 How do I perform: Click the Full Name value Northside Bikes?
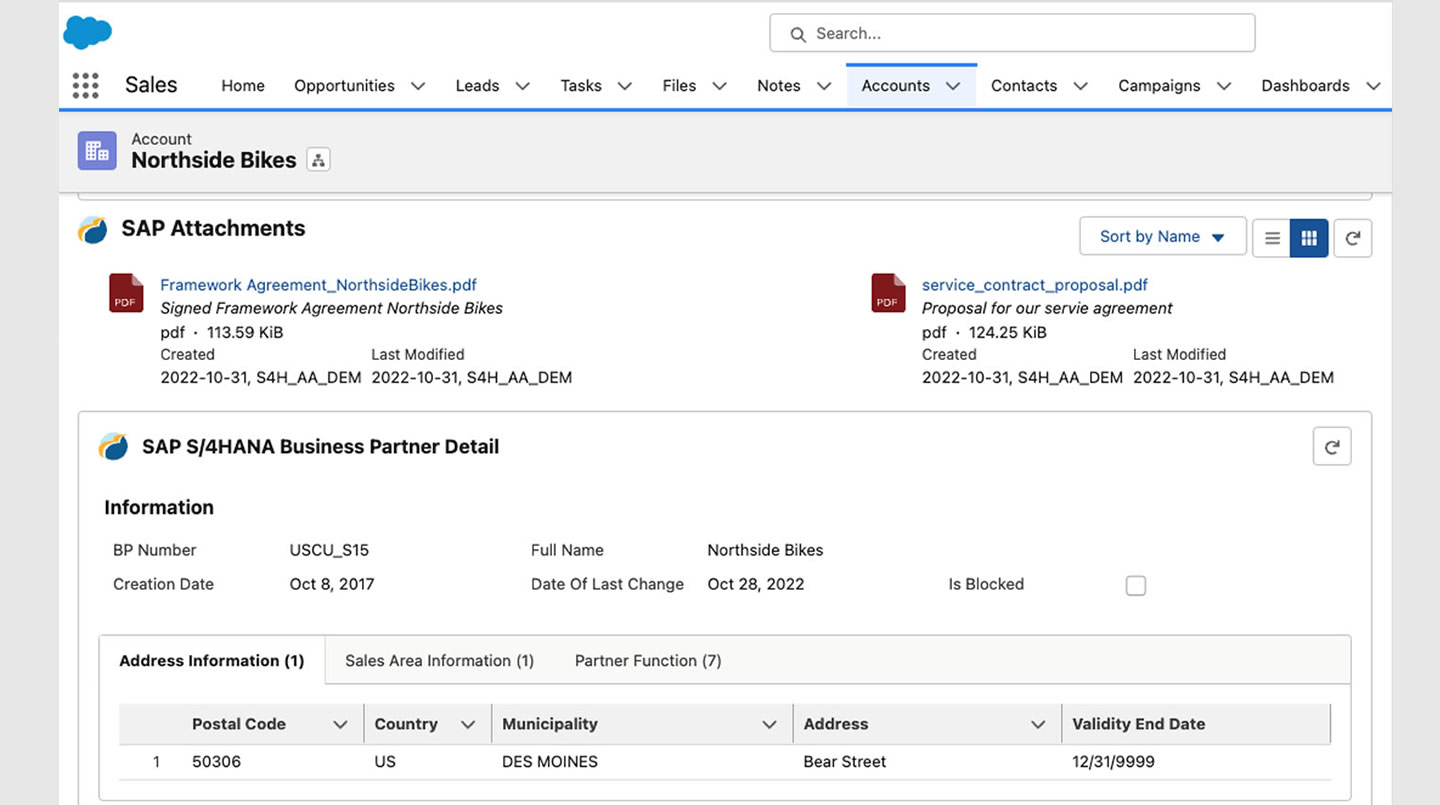coord(765,550)
